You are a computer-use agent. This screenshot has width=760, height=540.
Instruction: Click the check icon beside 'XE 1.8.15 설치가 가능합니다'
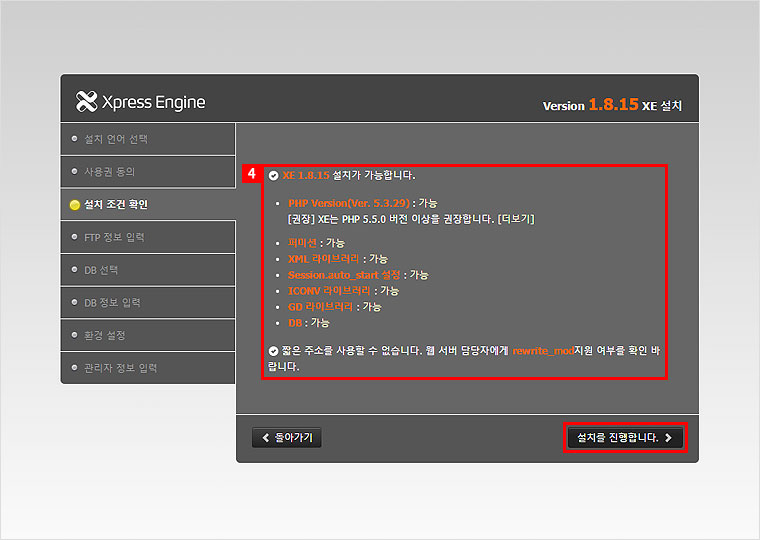point(274,175)
